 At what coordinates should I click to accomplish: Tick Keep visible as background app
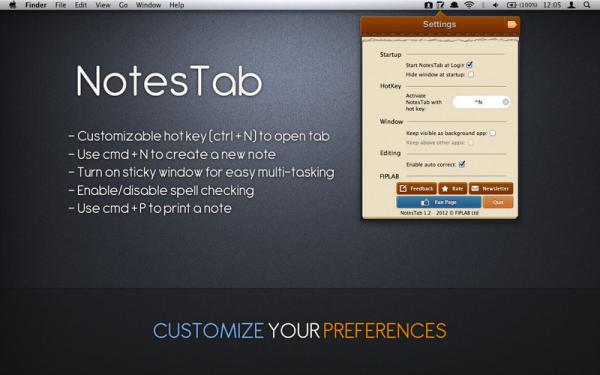tap(492, 133)
